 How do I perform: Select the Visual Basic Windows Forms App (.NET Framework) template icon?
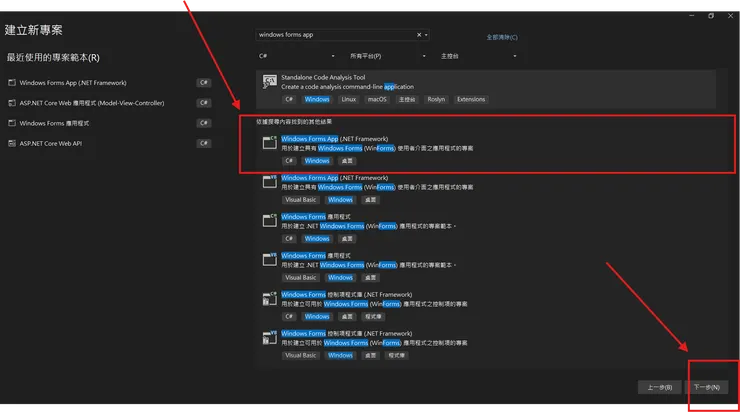click(x=269, y=182)
